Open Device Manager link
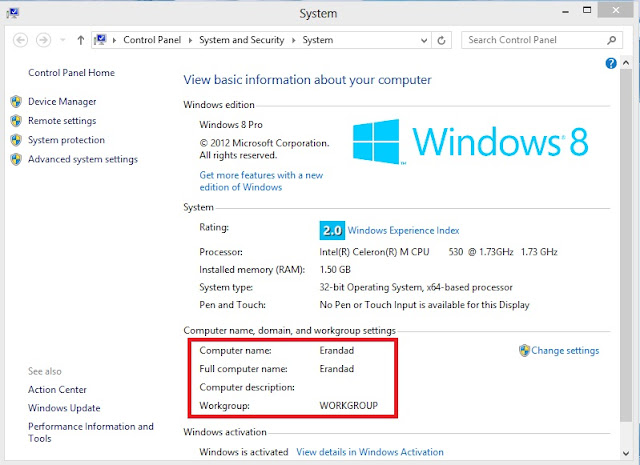This screenshot has width=640, height=465. (62, 102)
